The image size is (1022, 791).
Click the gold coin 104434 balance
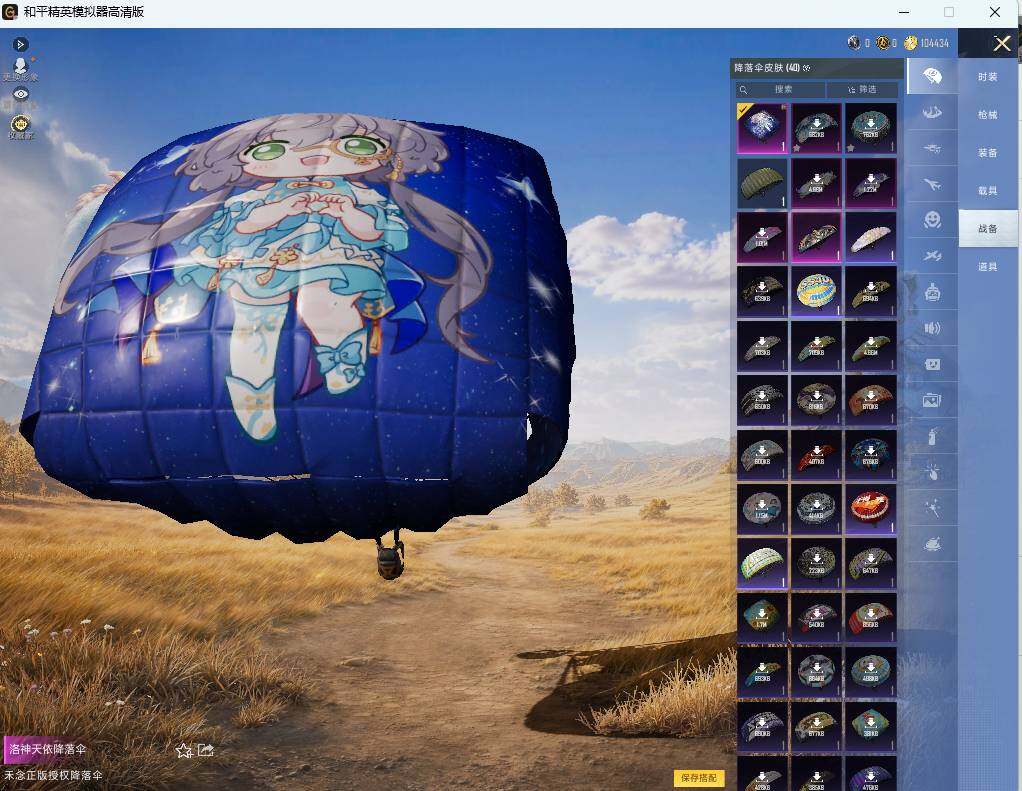coord(927,43)
